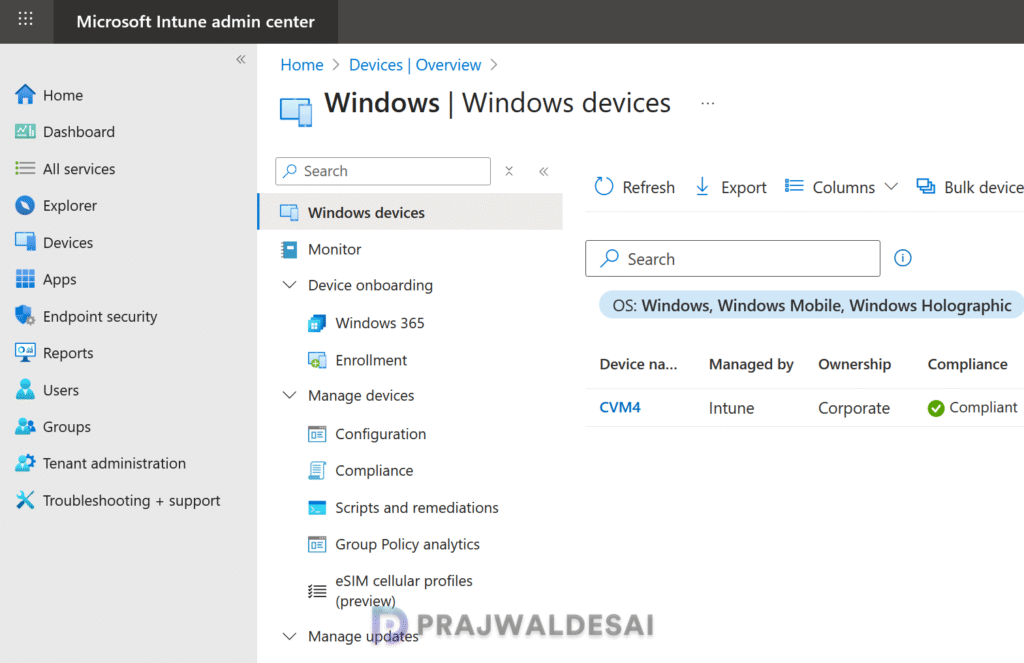Click the Dashboard chart icon
Image resolution: width=1024 pixels, height=663 pixels.
[25, 131]
